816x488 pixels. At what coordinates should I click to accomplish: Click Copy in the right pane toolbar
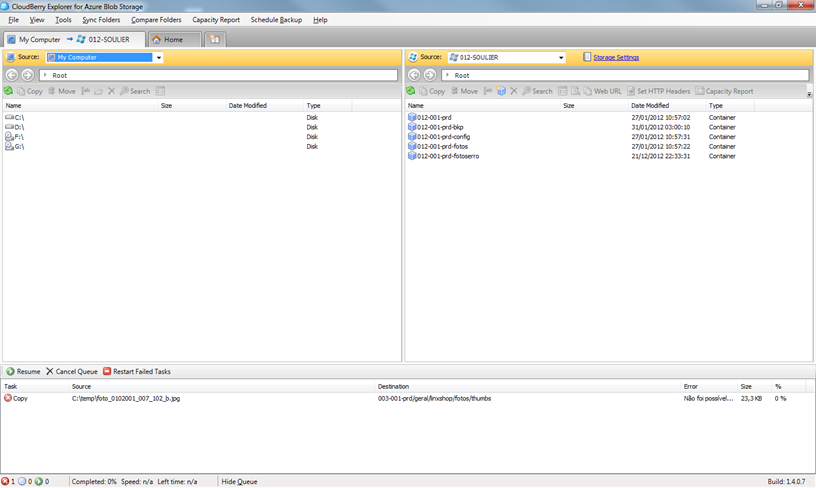pos(432,91)
